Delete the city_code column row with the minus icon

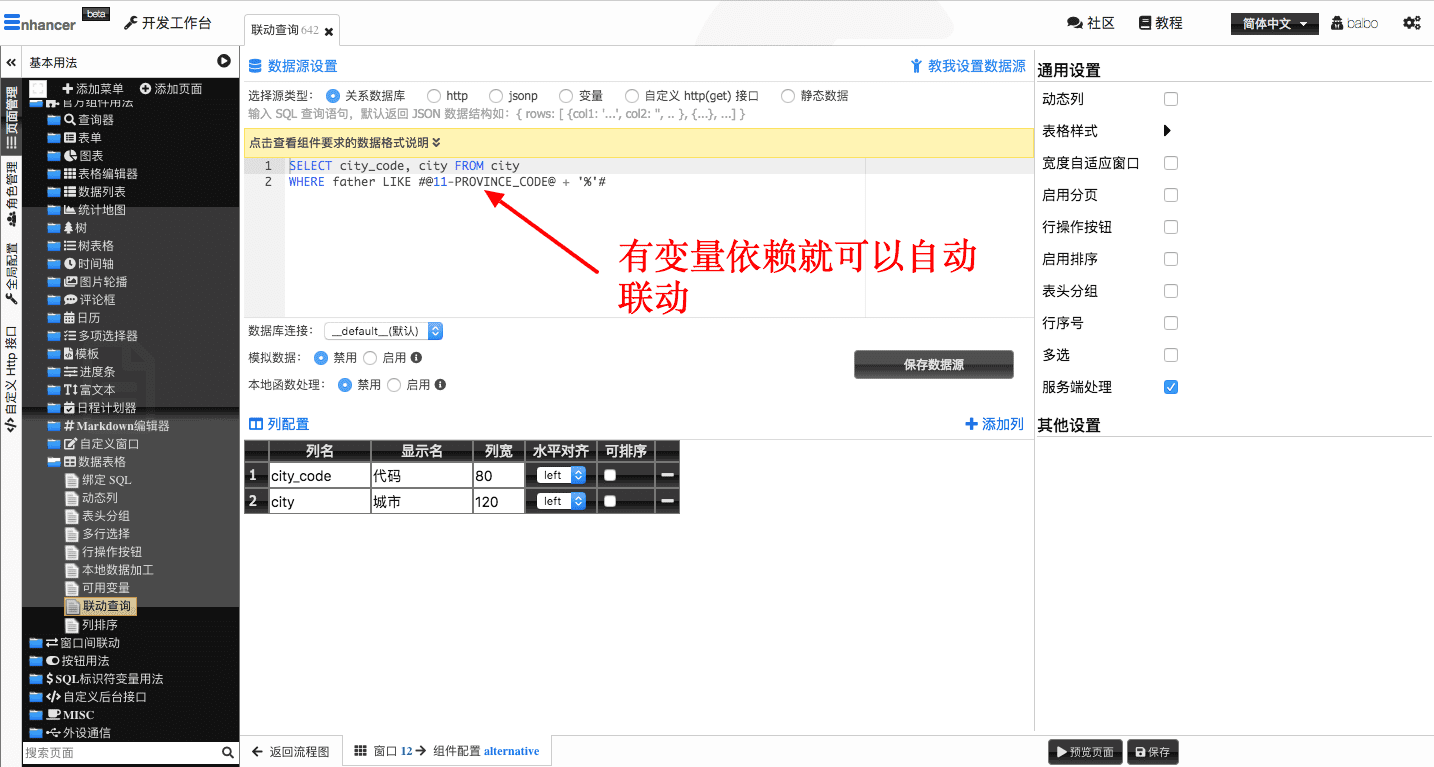667,475
